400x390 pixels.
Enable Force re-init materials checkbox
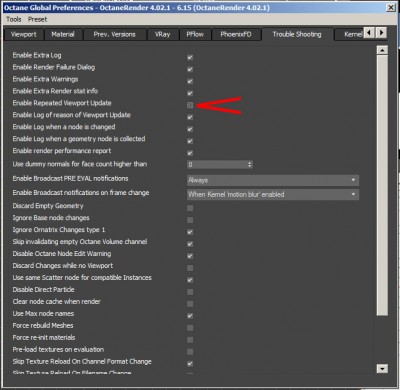pyautogui.click(x=190, y=340)
